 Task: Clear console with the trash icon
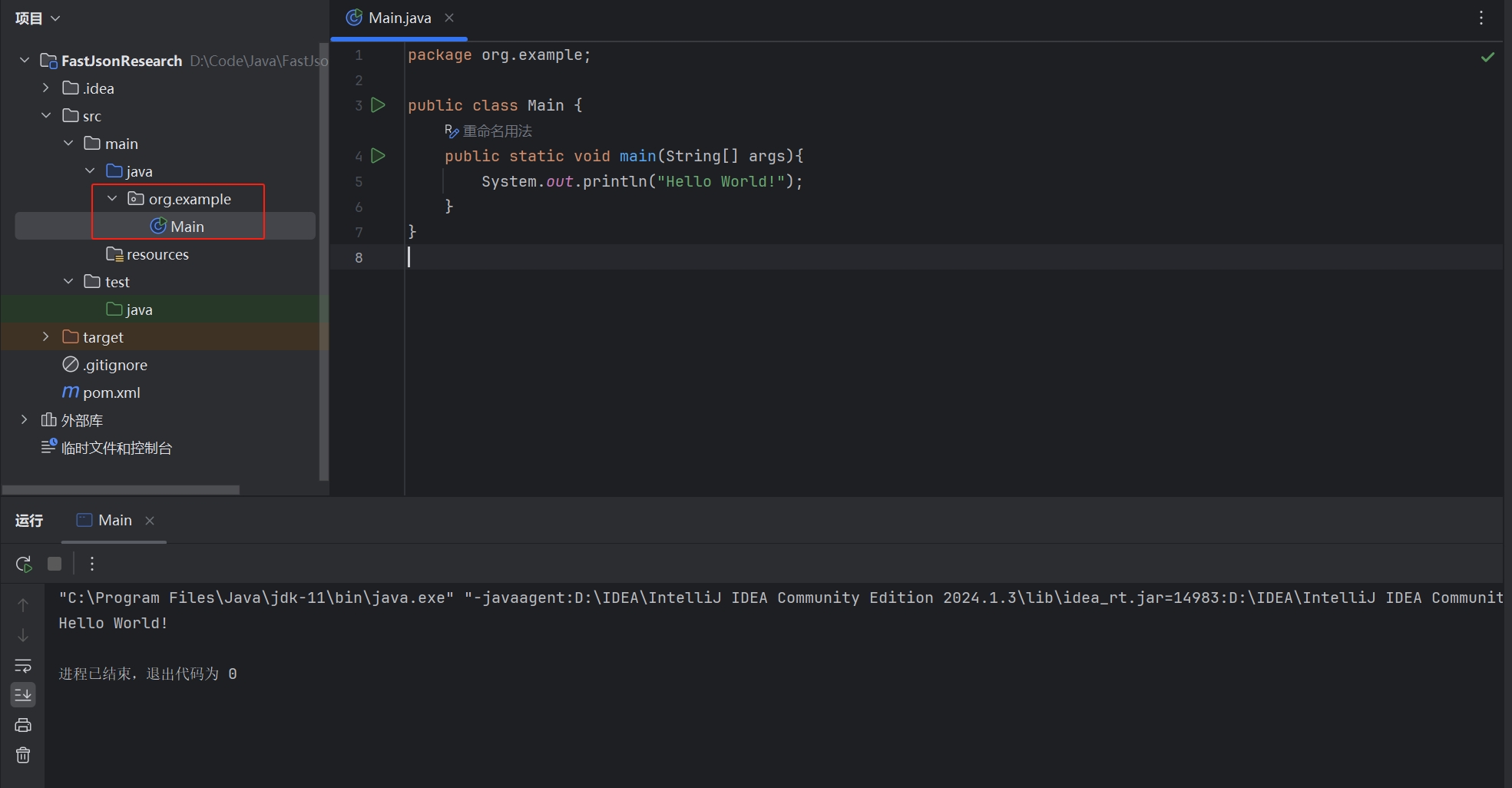click(x=23, y=756)
